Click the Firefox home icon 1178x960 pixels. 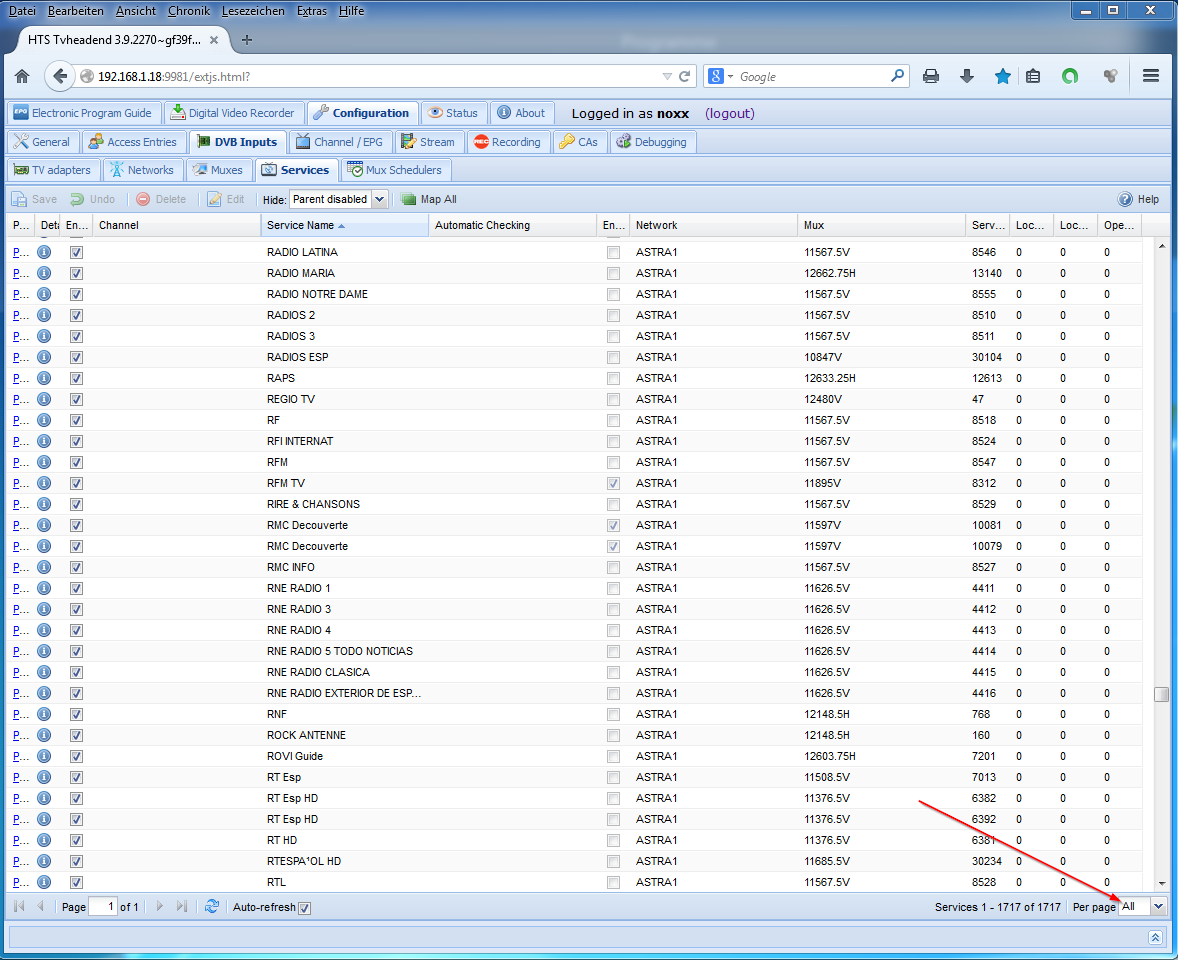[x=23, y=76]
